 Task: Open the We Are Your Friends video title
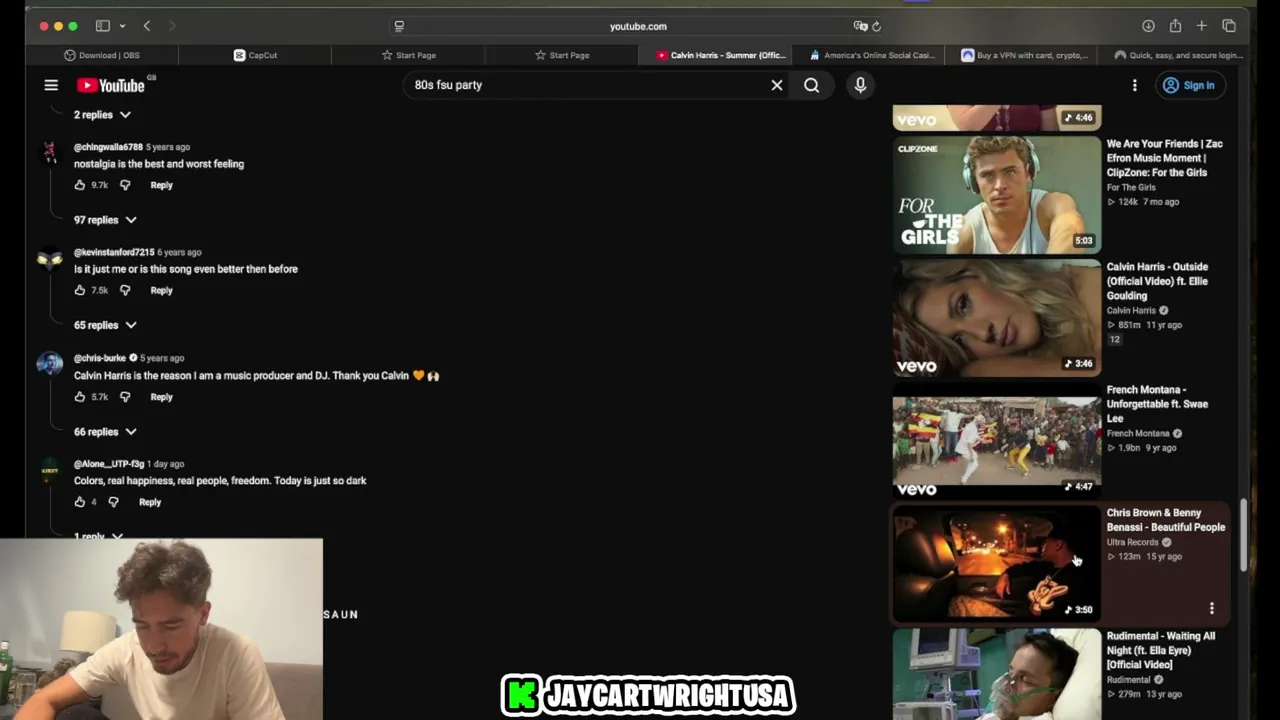(1164, 158)
